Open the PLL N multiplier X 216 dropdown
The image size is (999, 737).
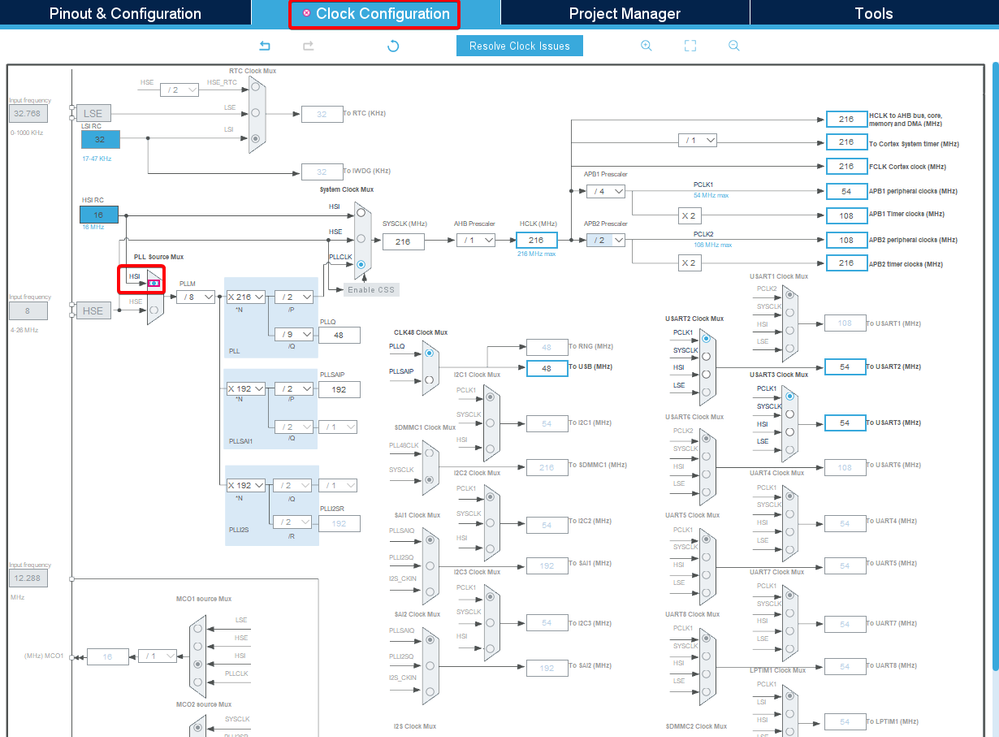245,297
